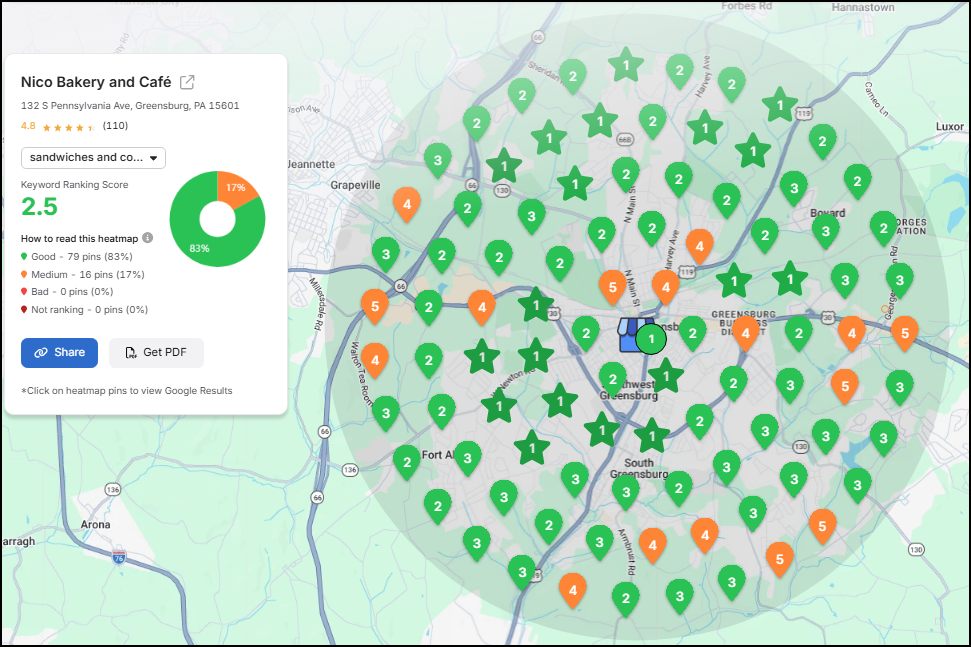Click the heatmap pins note text
971x647 pixels.
[x=127, y=391]
